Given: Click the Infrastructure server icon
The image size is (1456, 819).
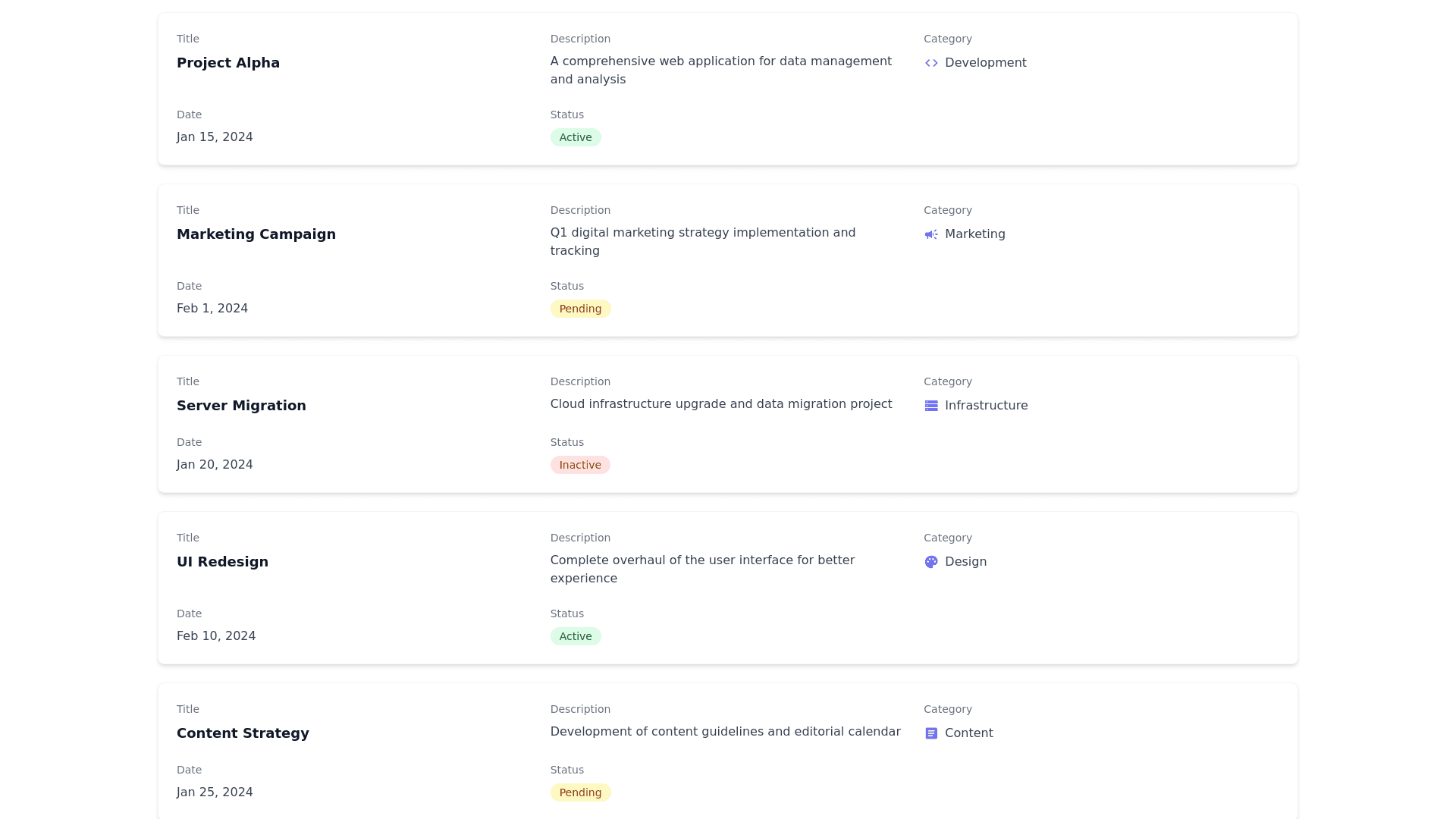Looking at the screenshot, I should (x=931, y=406).
